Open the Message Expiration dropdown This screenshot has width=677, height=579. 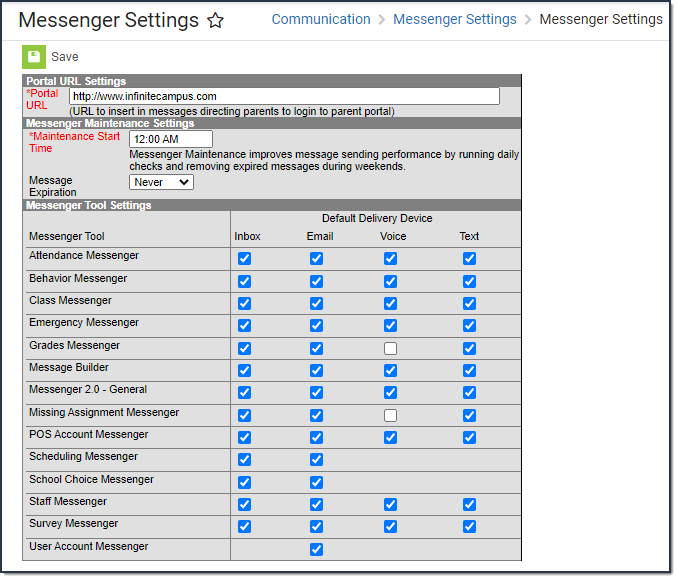click(161, 182)
